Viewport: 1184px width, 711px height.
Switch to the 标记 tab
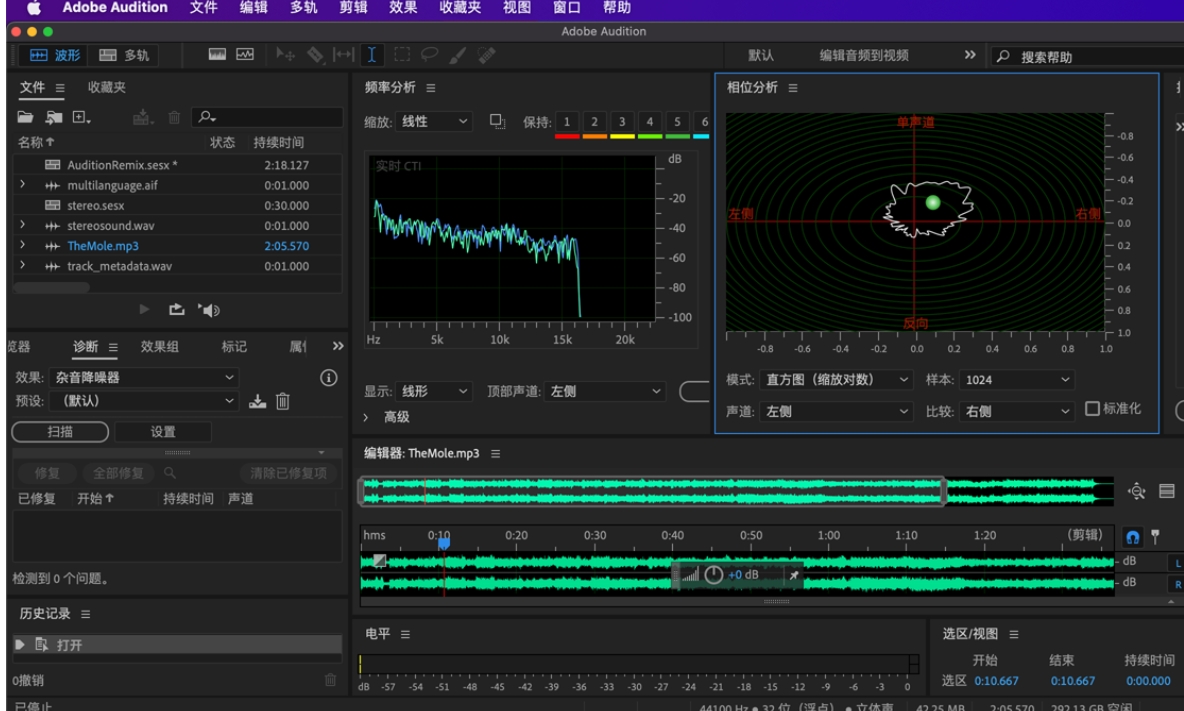[x=234, y=346]
